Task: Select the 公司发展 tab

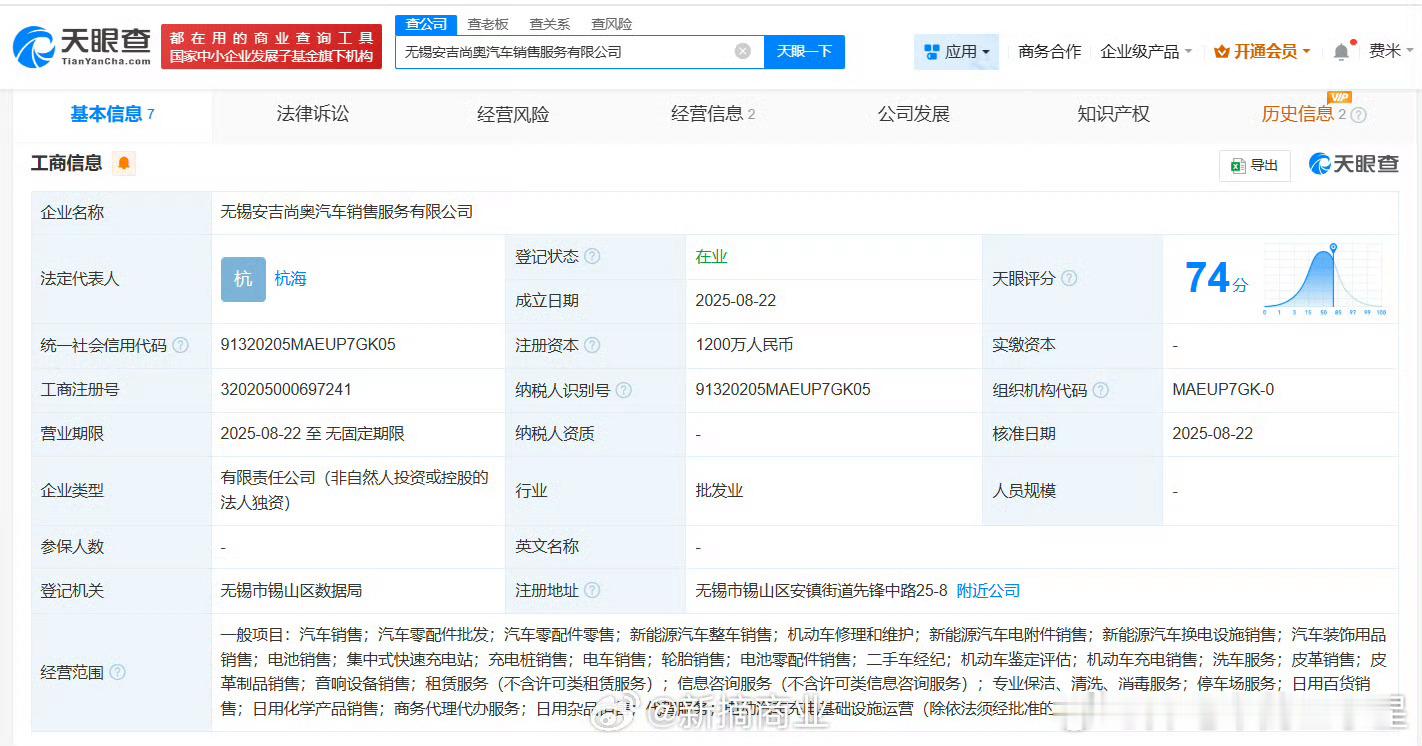Action: [x=913, y=114]
